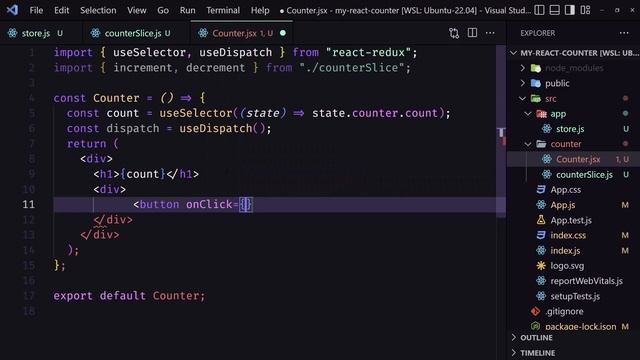The image size is (640, 360).
Task: Open App.js in explorer
Action: (x=562, y=205)
